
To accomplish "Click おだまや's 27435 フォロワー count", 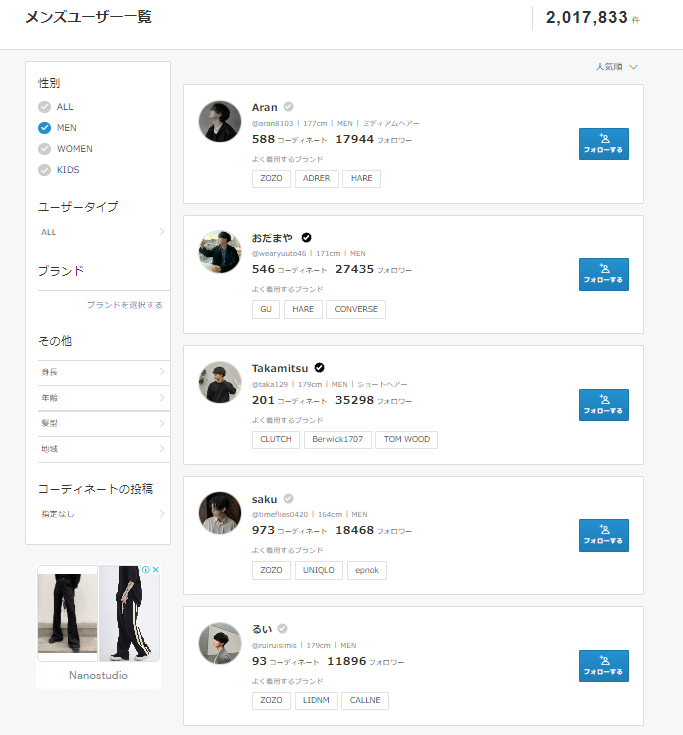I will [x=373, y=270].
